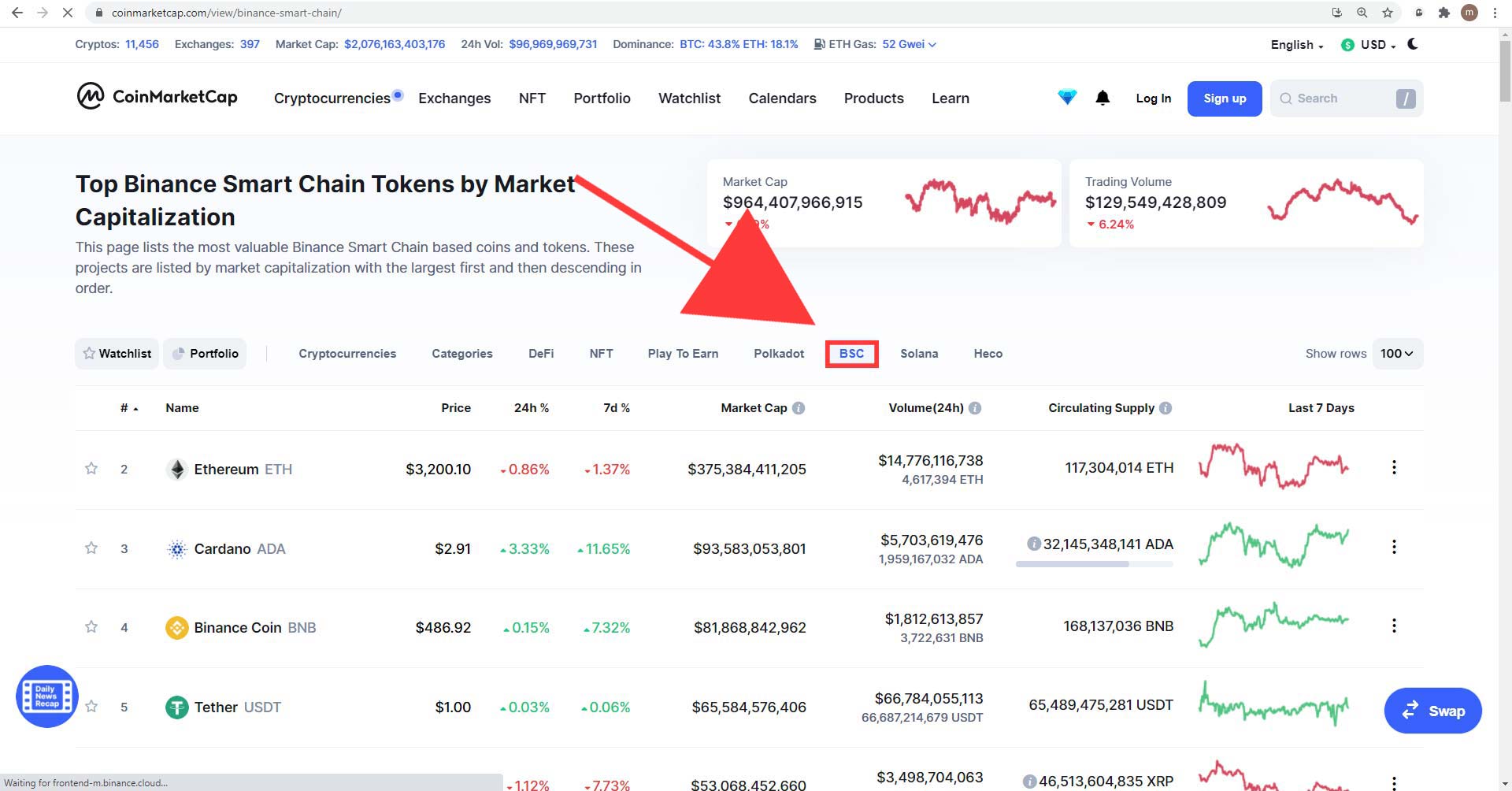
Task: Switch to Solana tab
Action: click(919, 354)
